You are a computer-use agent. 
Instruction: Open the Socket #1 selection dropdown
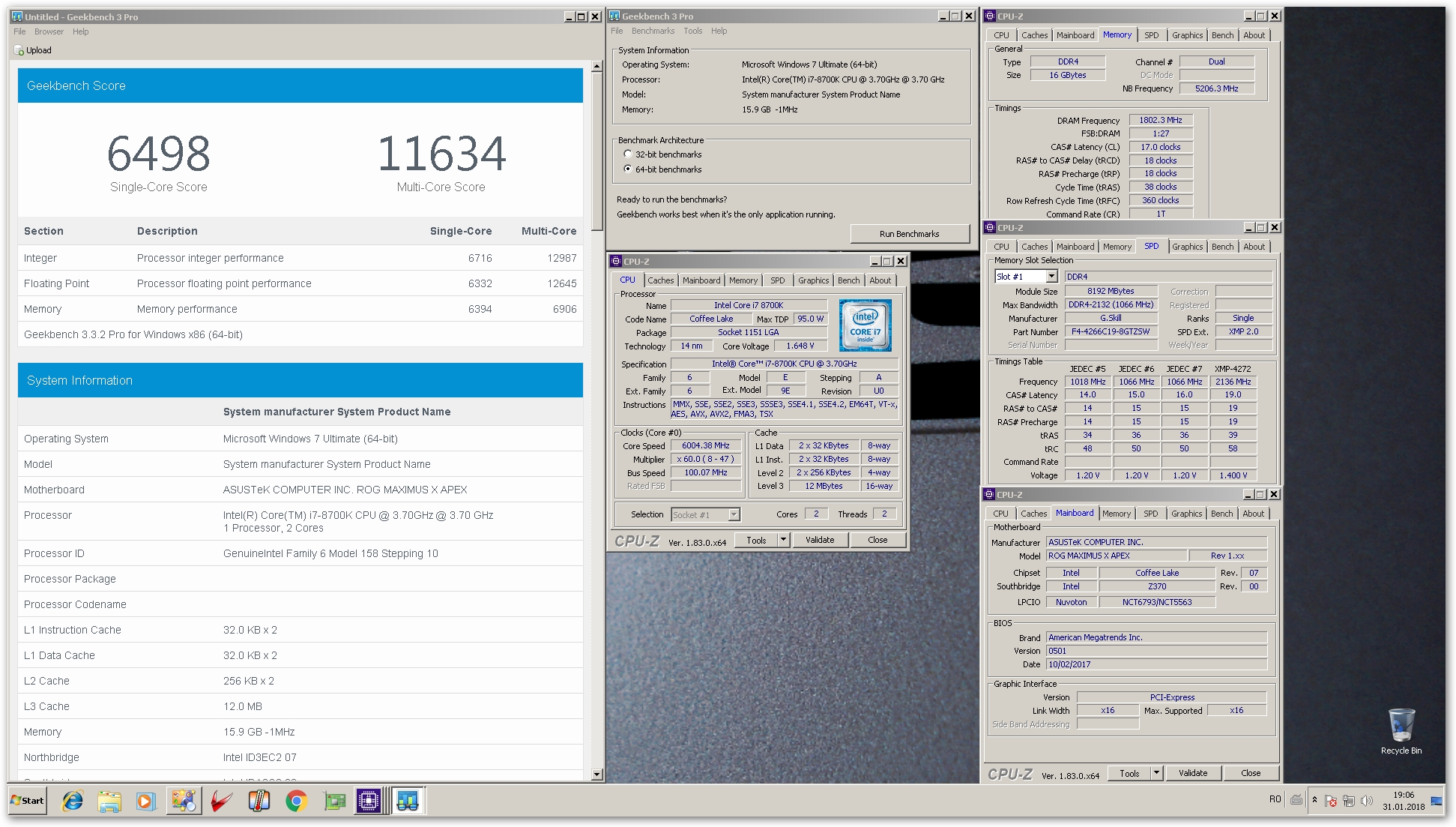[734, 514]
